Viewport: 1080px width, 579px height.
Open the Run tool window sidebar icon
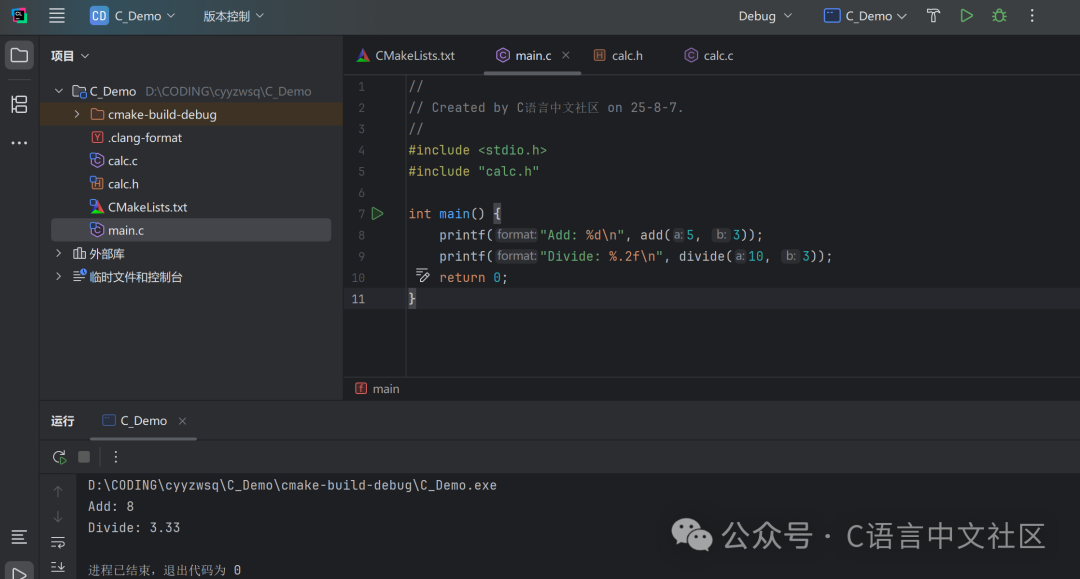click(x=19, y=573)
